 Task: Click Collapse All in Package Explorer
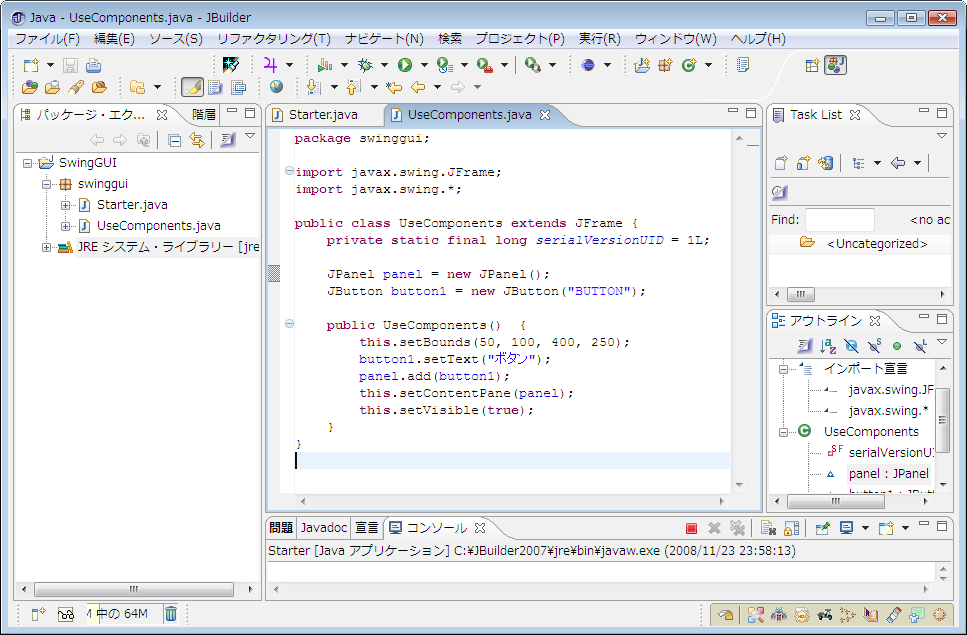point(174,140)
